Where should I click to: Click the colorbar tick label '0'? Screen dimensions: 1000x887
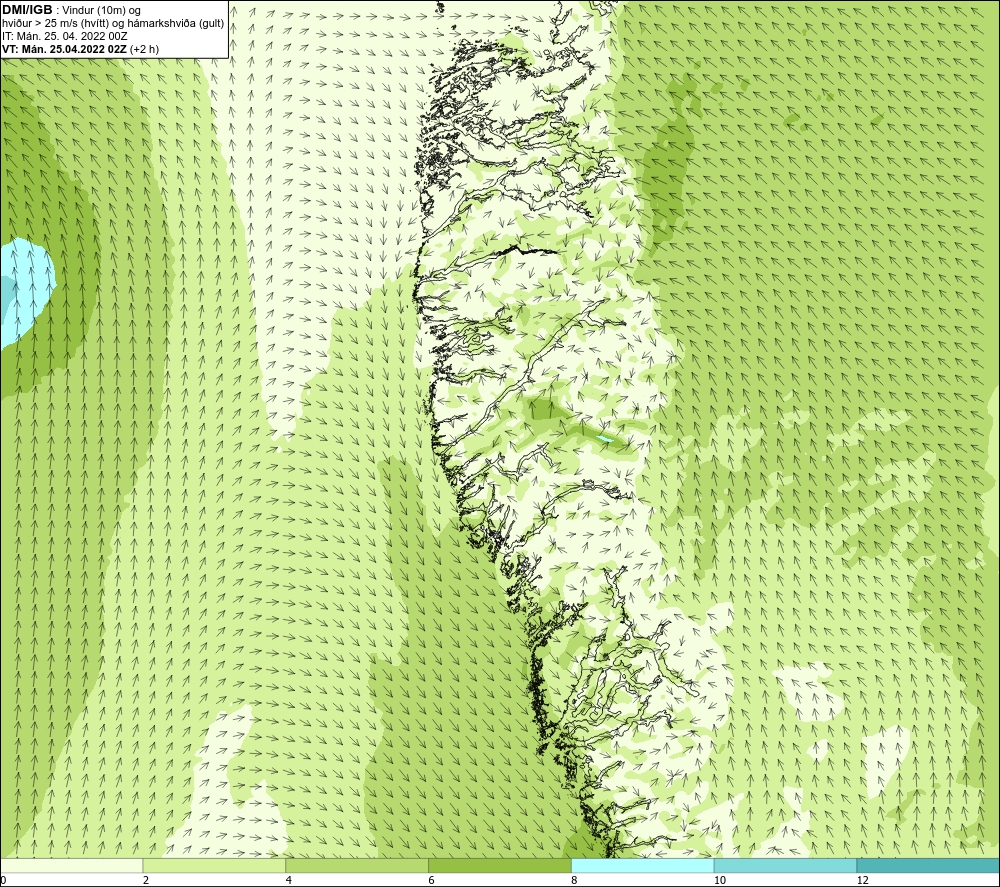coord(3,880)
